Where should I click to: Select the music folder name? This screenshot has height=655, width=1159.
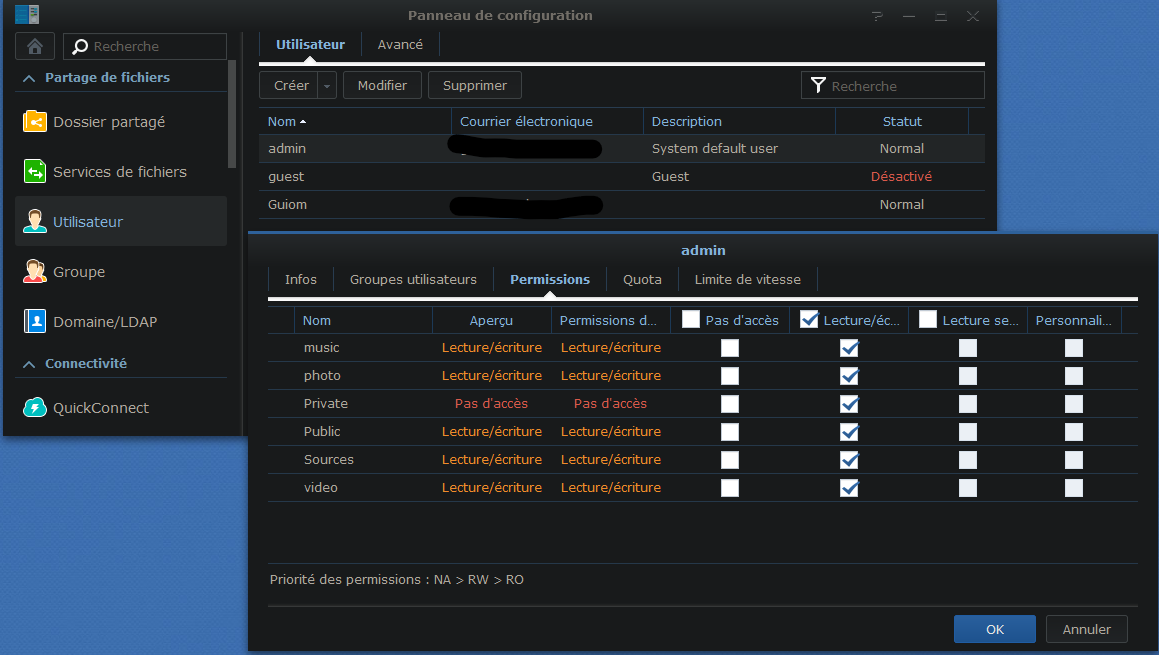pyautogui.click(x=322, y=347)
